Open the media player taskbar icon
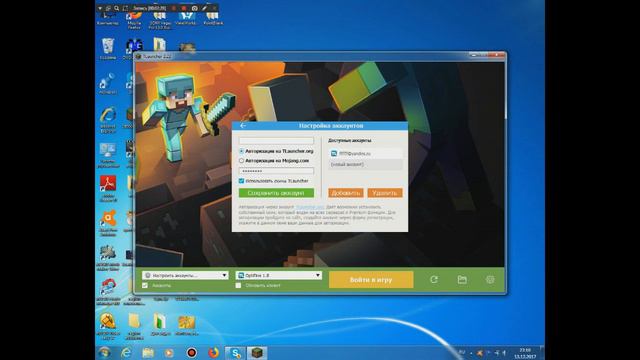The width and height of the screenshot is (640, 360). (x=169, y=353)
